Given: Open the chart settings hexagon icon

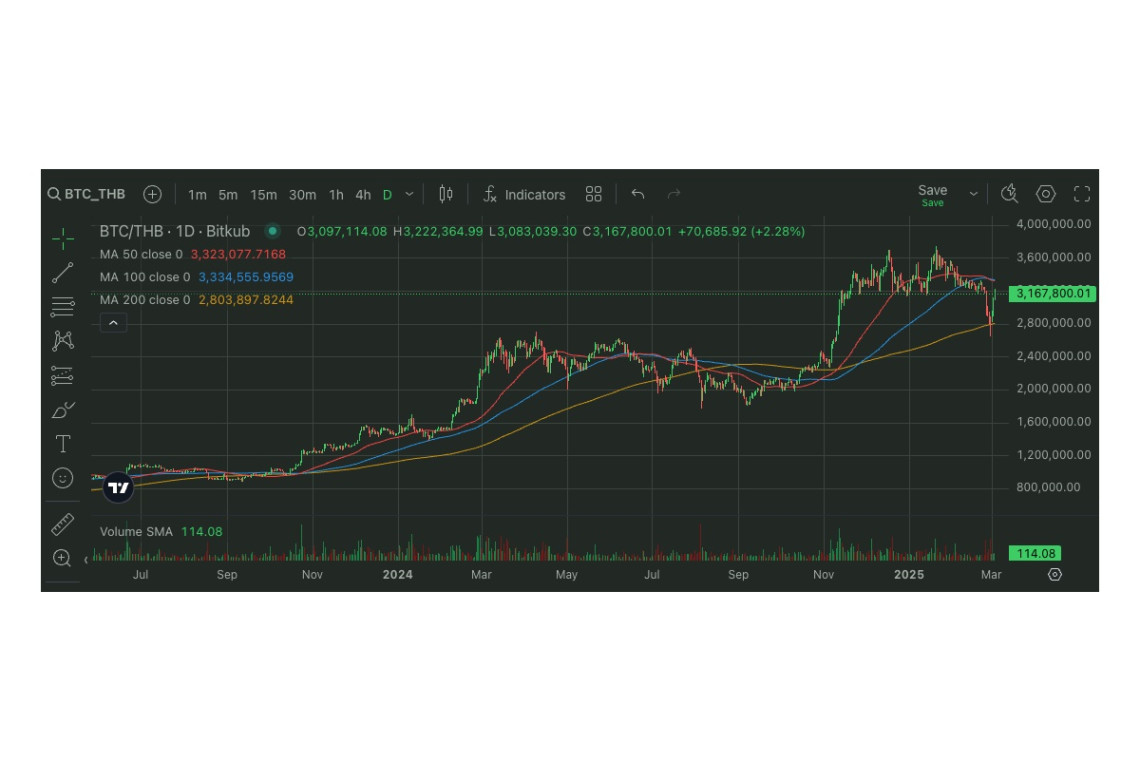Looking at the screenshot, I should coord(1046,194).
